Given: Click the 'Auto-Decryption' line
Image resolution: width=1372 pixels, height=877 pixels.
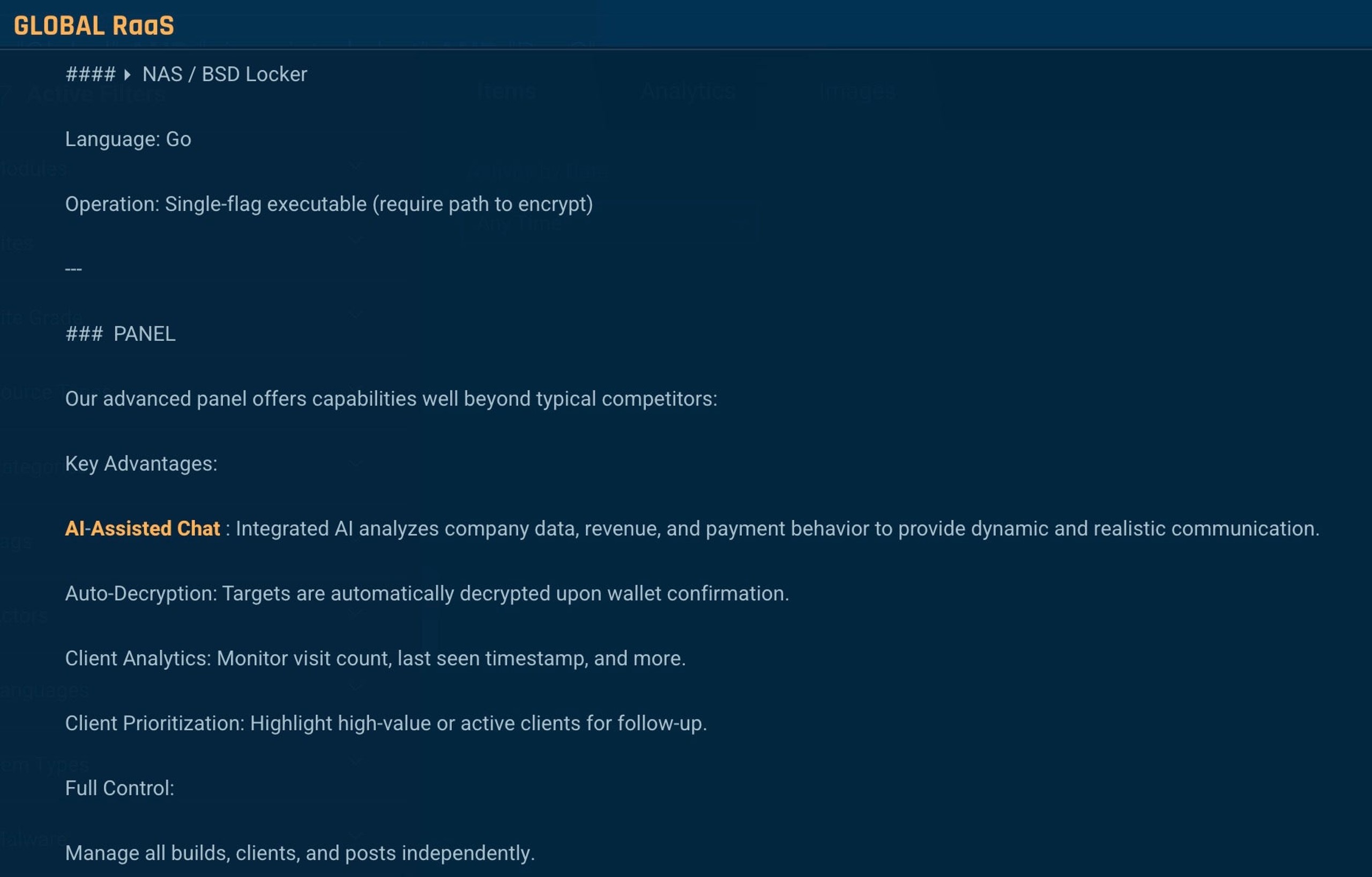Looking at the screenshot, I should pyautogui.click(x=427, y=594).
